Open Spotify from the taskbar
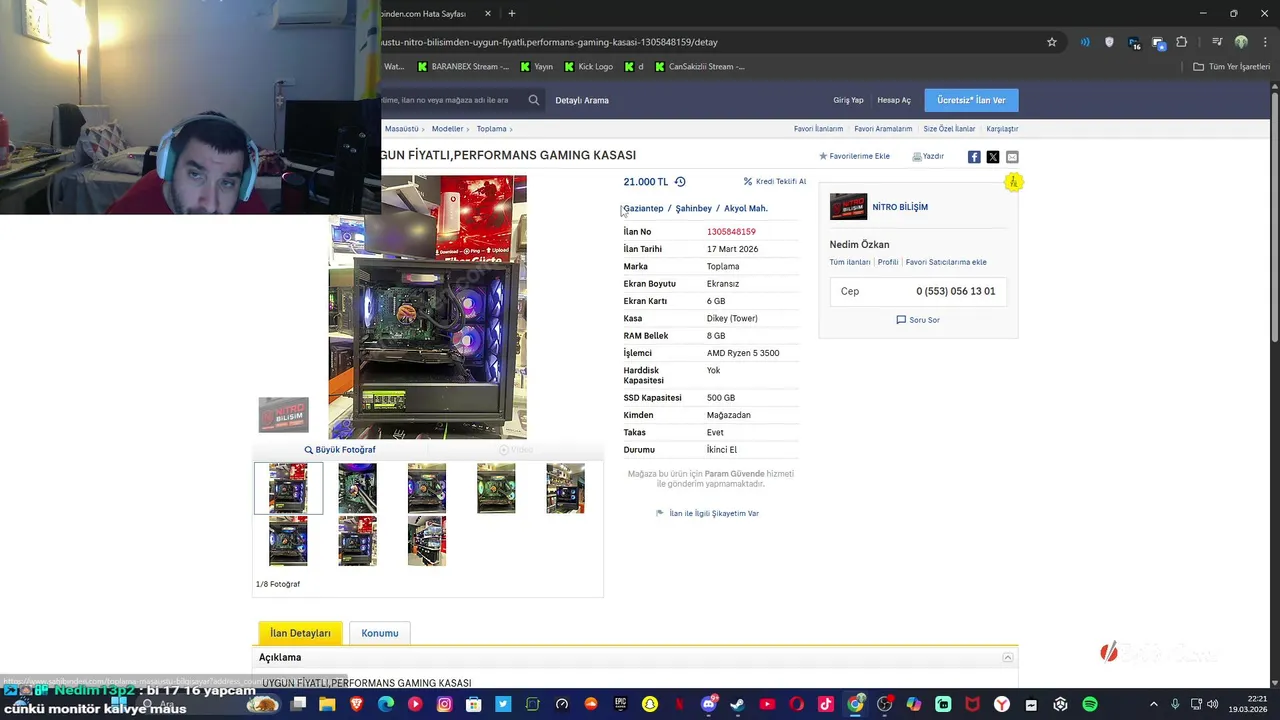Image resolution: width=1280 pixels, height=720 pixels. [x=1090, y=704]
